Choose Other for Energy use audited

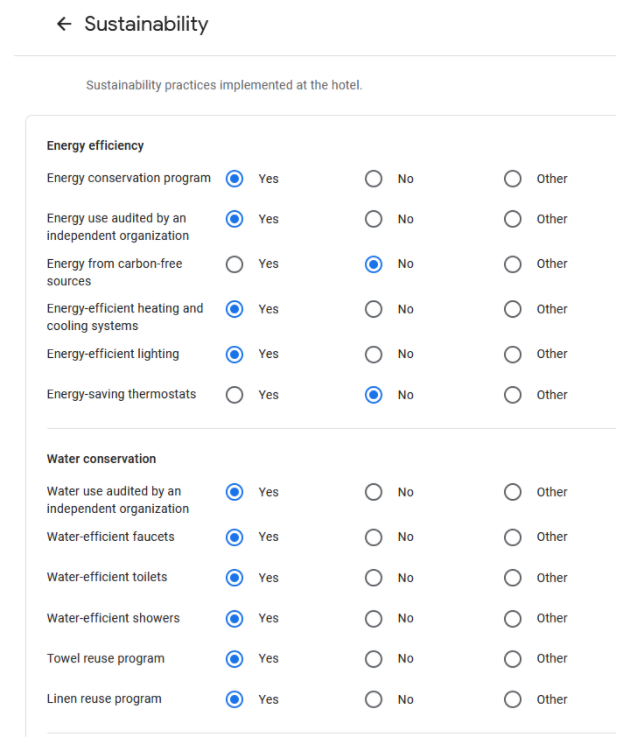512,219
